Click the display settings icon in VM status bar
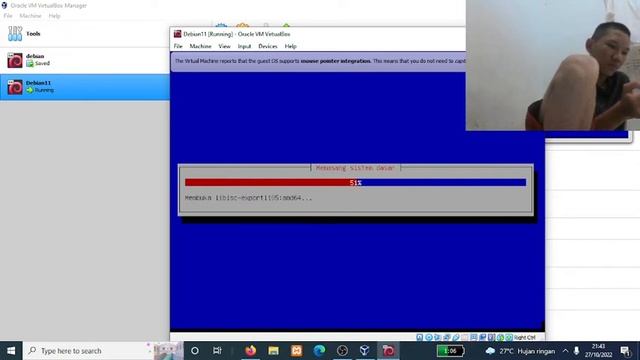Viewport: 640px width, 360px height. coord(473,337)
